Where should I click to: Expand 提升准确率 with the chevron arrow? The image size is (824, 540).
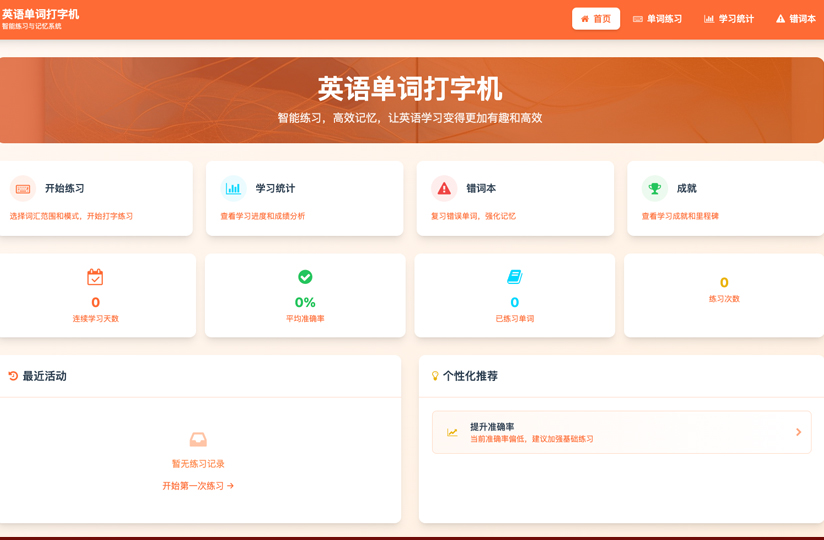[799, 432]
